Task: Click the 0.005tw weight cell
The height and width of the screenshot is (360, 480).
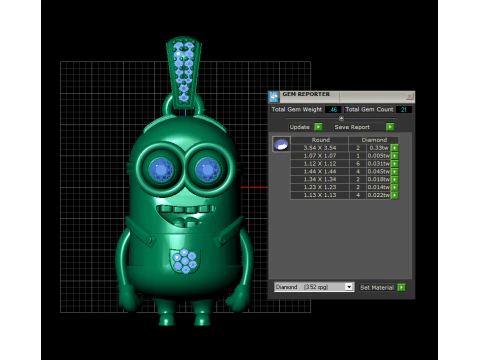Action: tap(378, 156)
